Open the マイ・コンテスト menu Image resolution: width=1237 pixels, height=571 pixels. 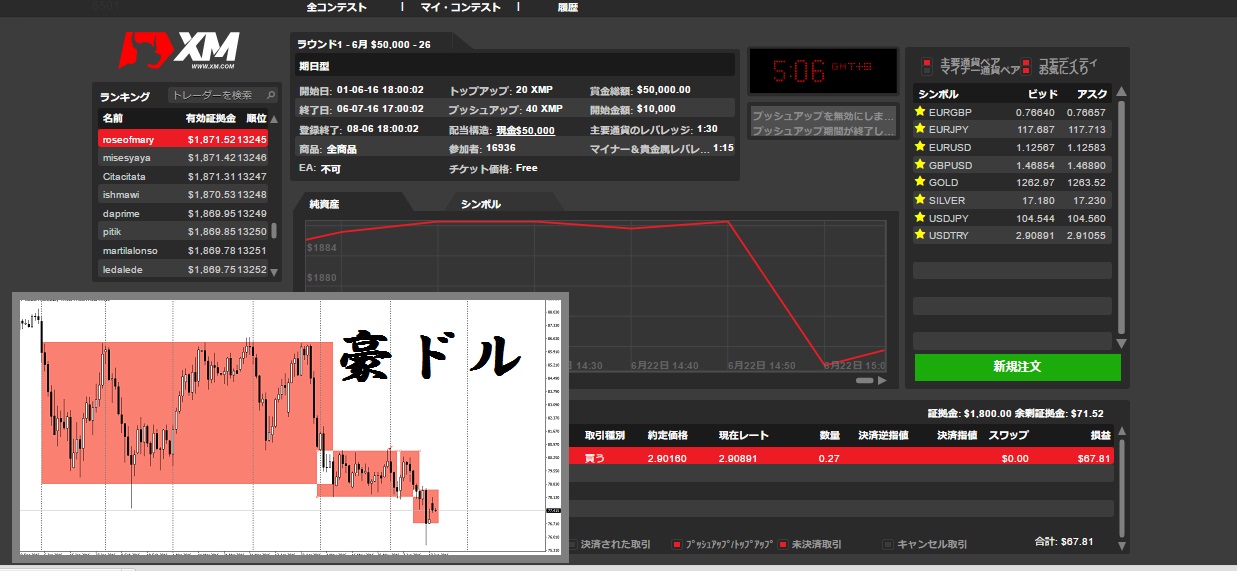tap(460, 7)
